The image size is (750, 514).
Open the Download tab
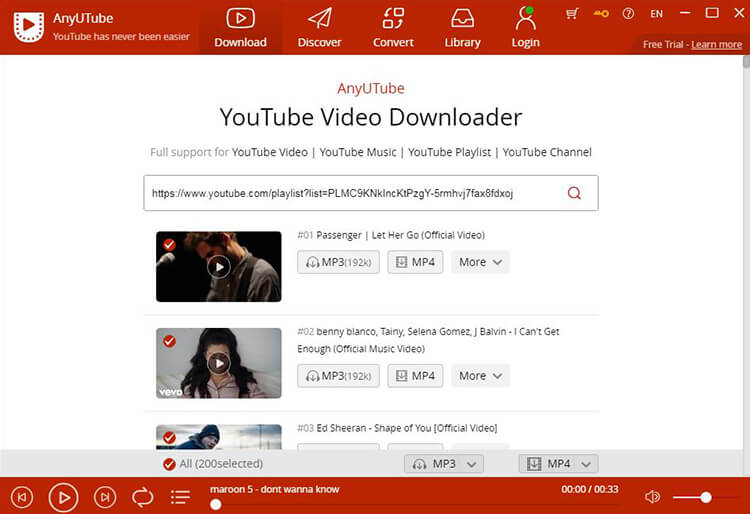coord(241,28)
